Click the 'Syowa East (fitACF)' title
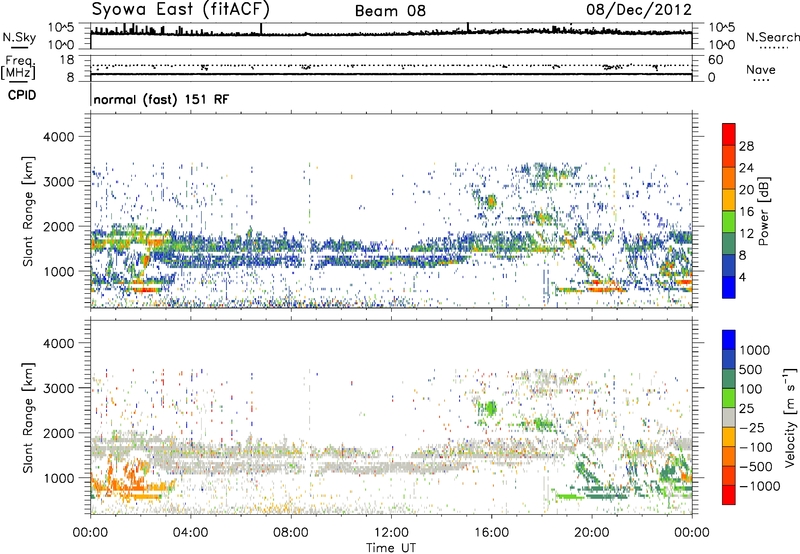Viewport: 800px width, 554px height. [181, 10]
